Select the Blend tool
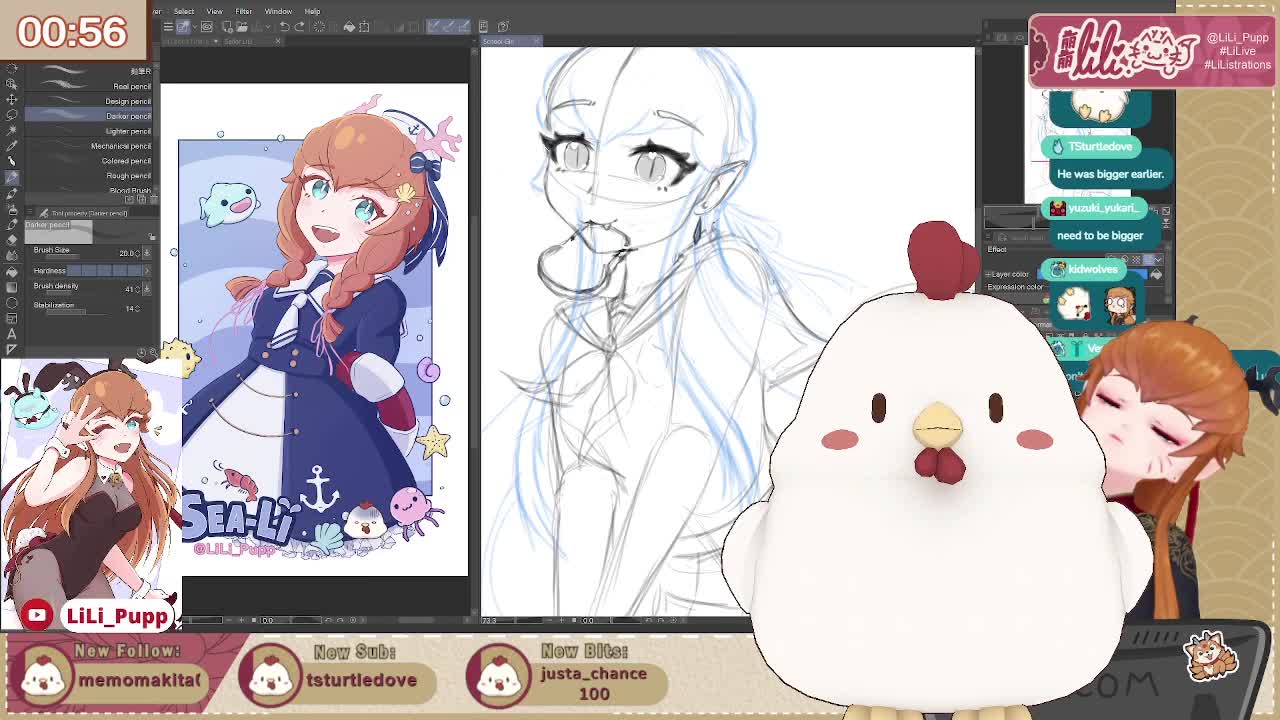Screen dimensions: 1280x720 tap(12, 256)
